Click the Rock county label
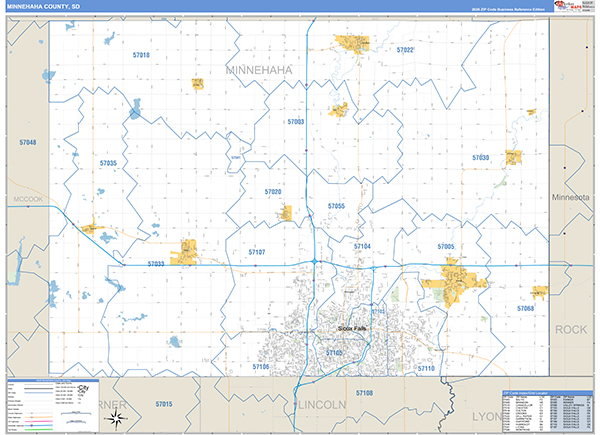600x435 pixels. coord(572,329)
